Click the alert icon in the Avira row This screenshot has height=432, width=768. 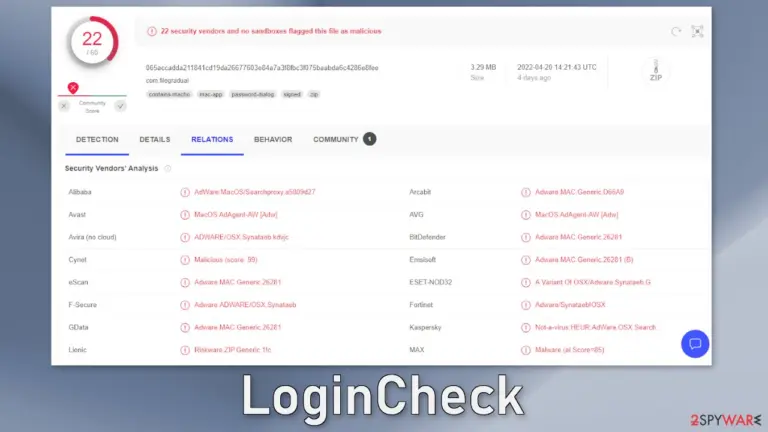point(185,238)
